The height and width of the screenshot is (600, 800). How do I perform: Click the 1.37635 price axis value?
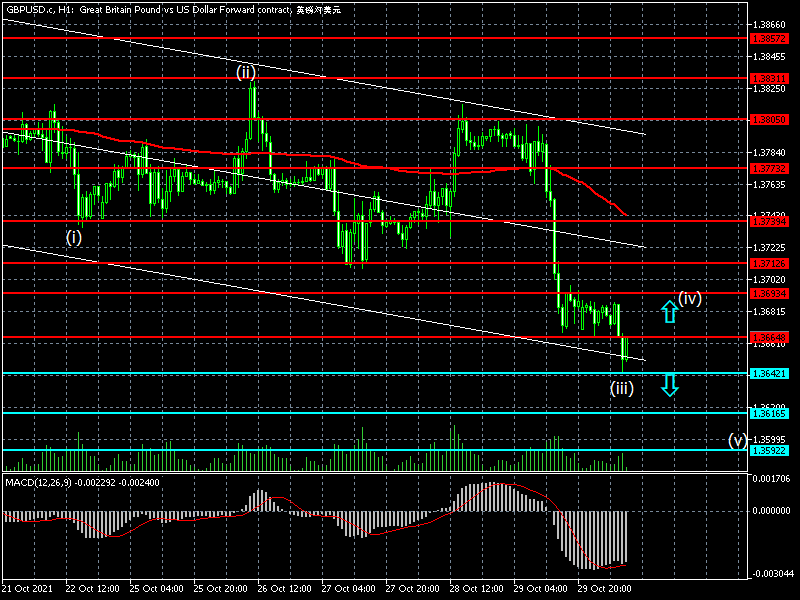pos(769,185)
